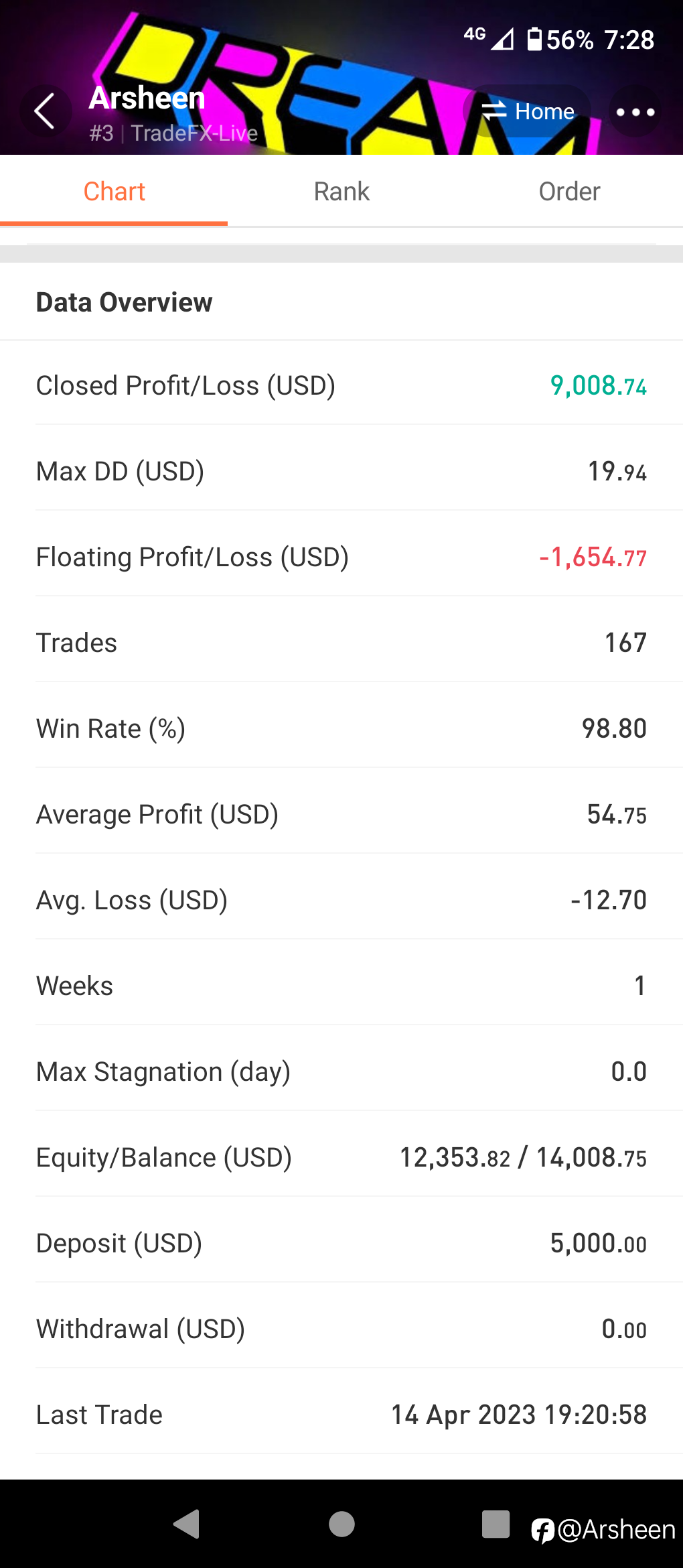This screenshot has width=683, height=1568.
Task: Tap the Data Overview heading
Action: tap(125, 303)
